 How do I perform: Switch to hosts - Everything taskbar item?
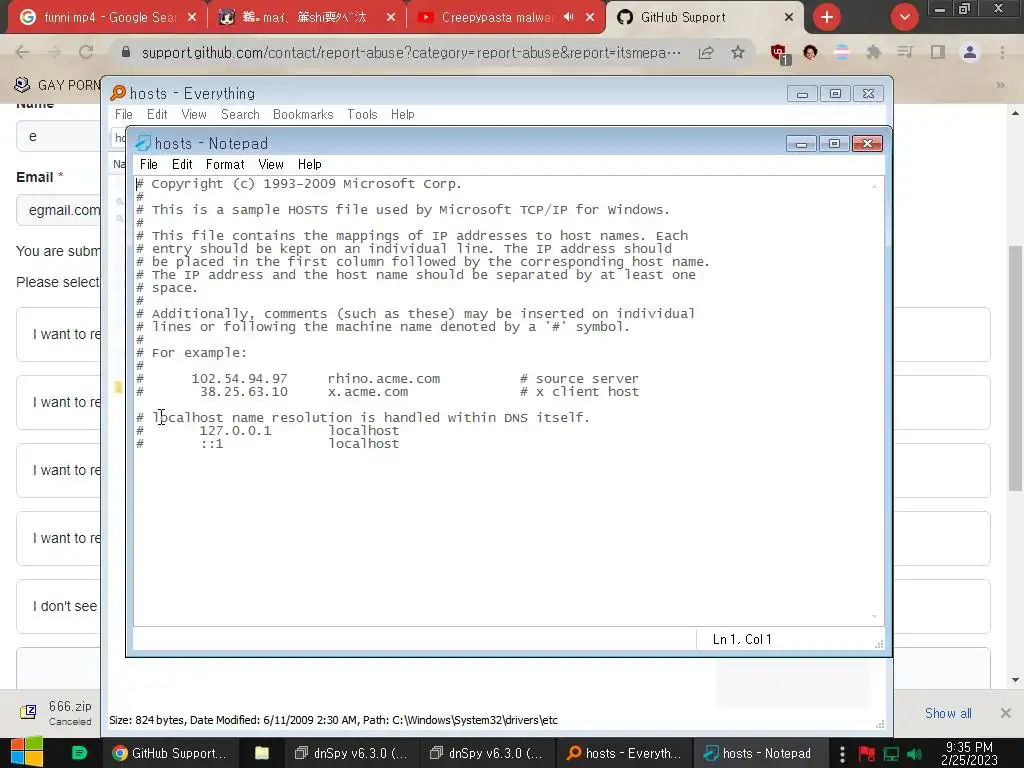click(x=623, y=753)
